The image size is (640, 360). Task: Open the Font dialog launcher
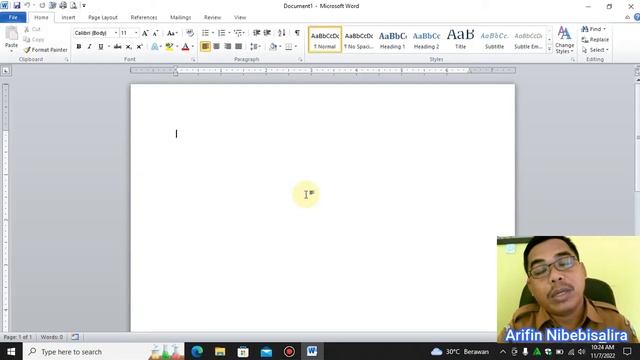point(193,60)
